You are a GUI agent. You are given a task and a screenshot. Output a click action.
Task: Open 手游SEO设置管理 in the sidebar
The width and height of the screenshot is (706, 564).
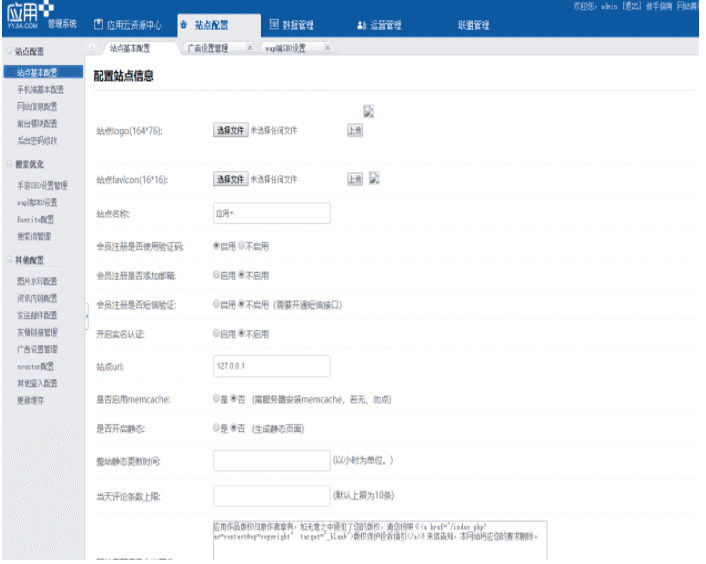42,185
